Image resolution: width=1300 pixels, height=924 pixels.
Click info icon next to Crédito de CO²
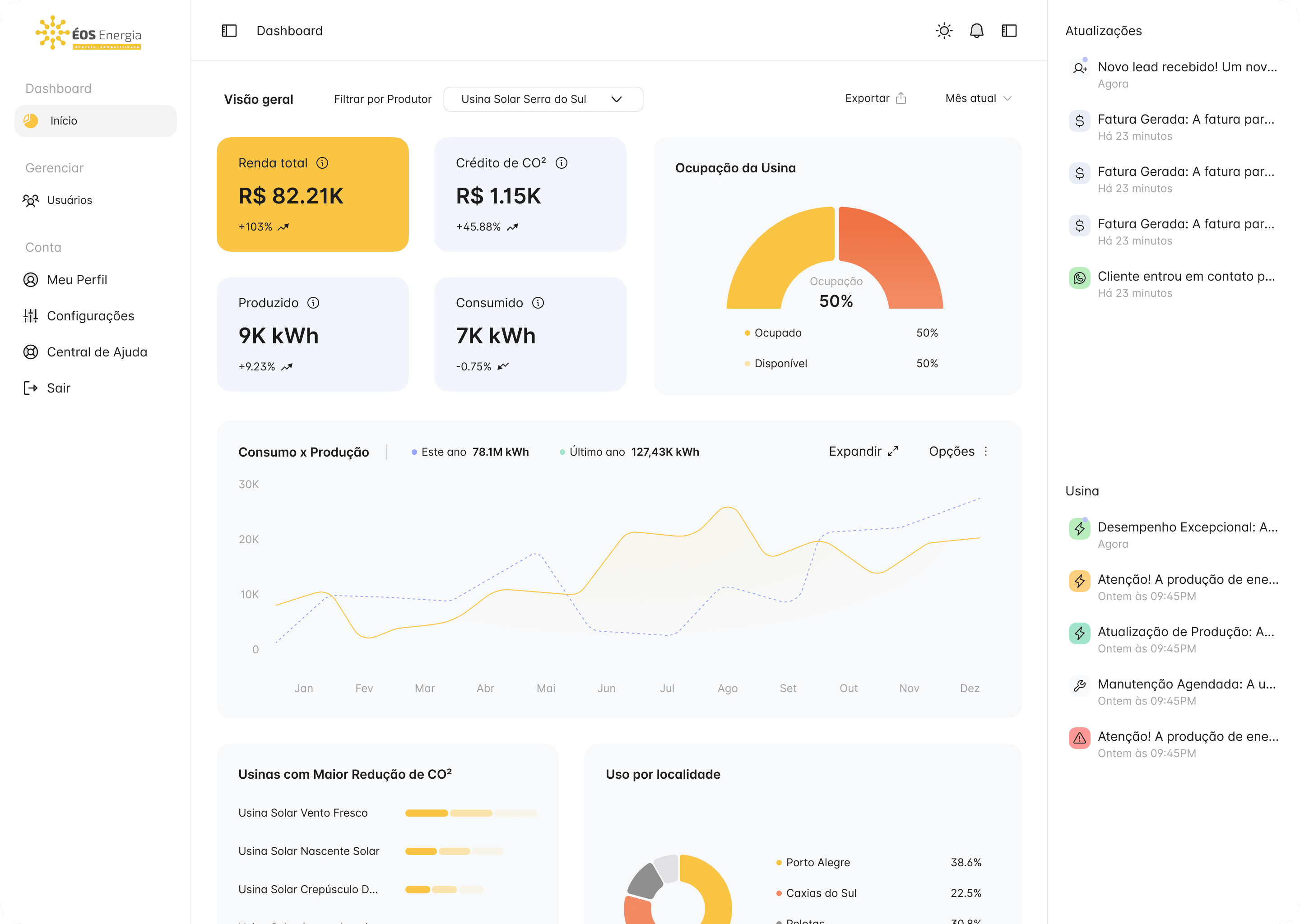pos(561,163)
